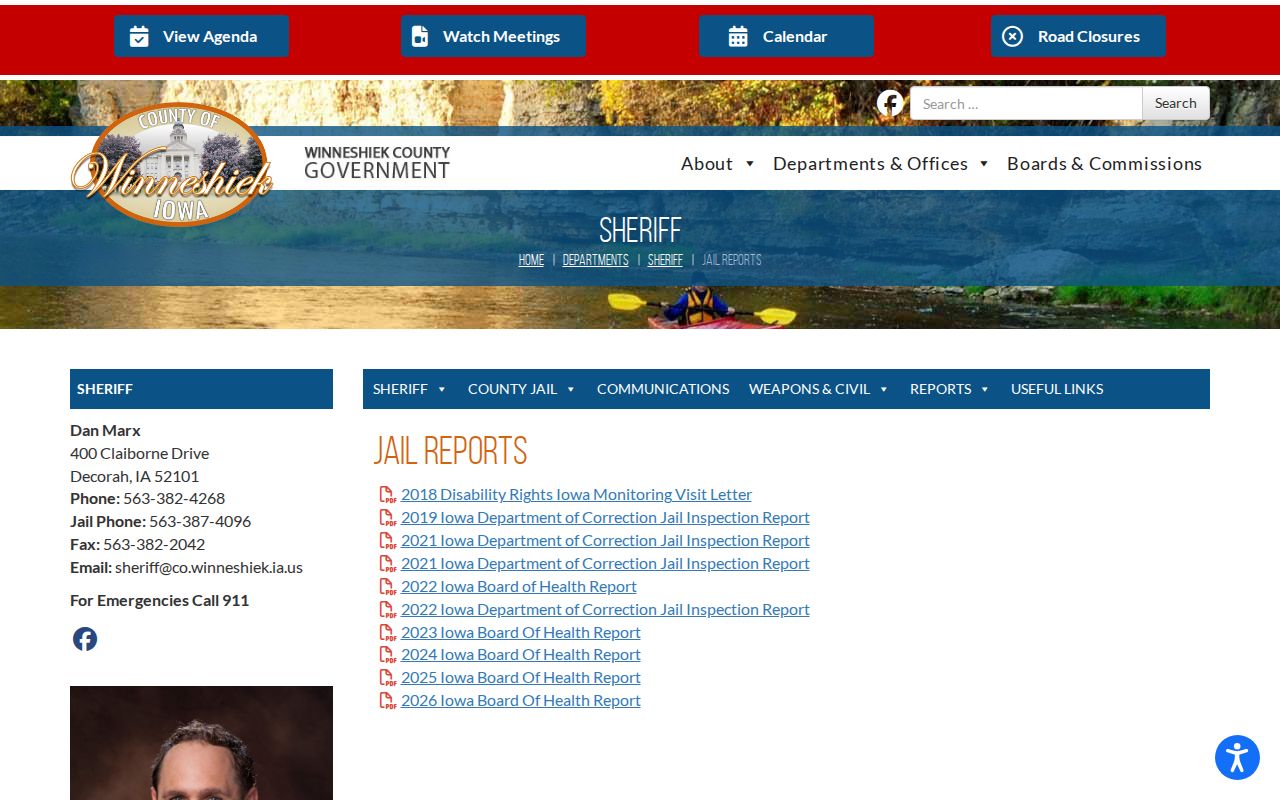Focus the site Search input field
This screenshot has width=1280, height=800.
coord(1026,103)
